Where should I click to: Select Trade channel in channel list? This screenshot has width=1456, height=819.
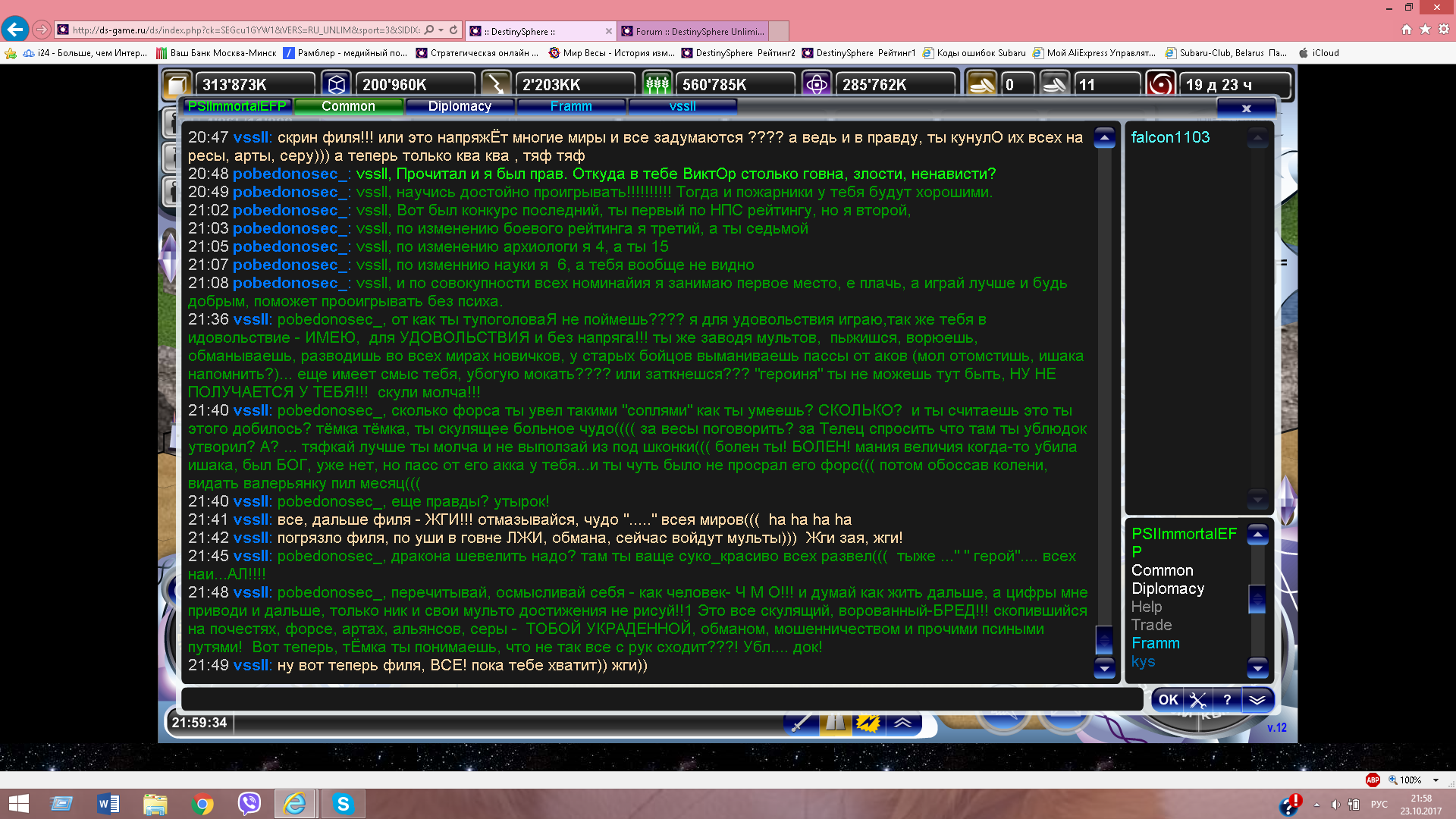[1151, 625]
